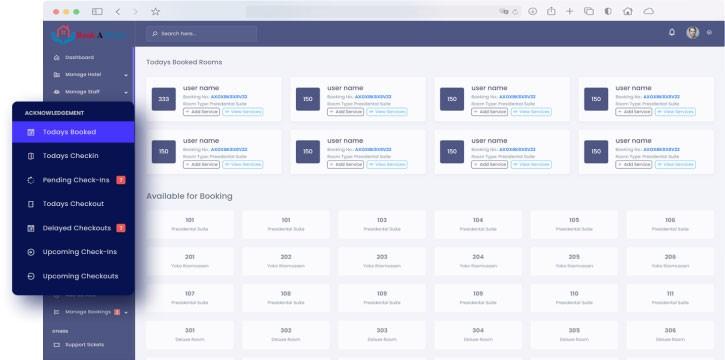Select Deluxe Room 301
725x360 pixels.
(x=190, y=335)
